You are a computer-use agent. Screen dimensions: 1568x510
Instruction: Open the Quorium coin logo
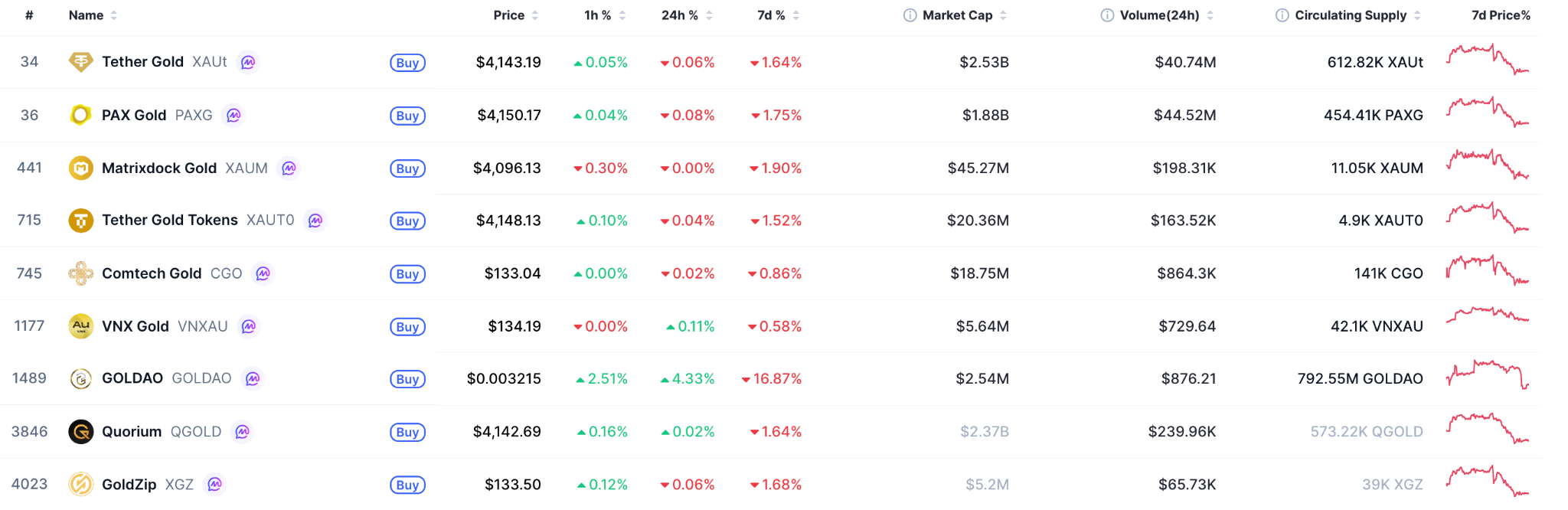[80, 432]
